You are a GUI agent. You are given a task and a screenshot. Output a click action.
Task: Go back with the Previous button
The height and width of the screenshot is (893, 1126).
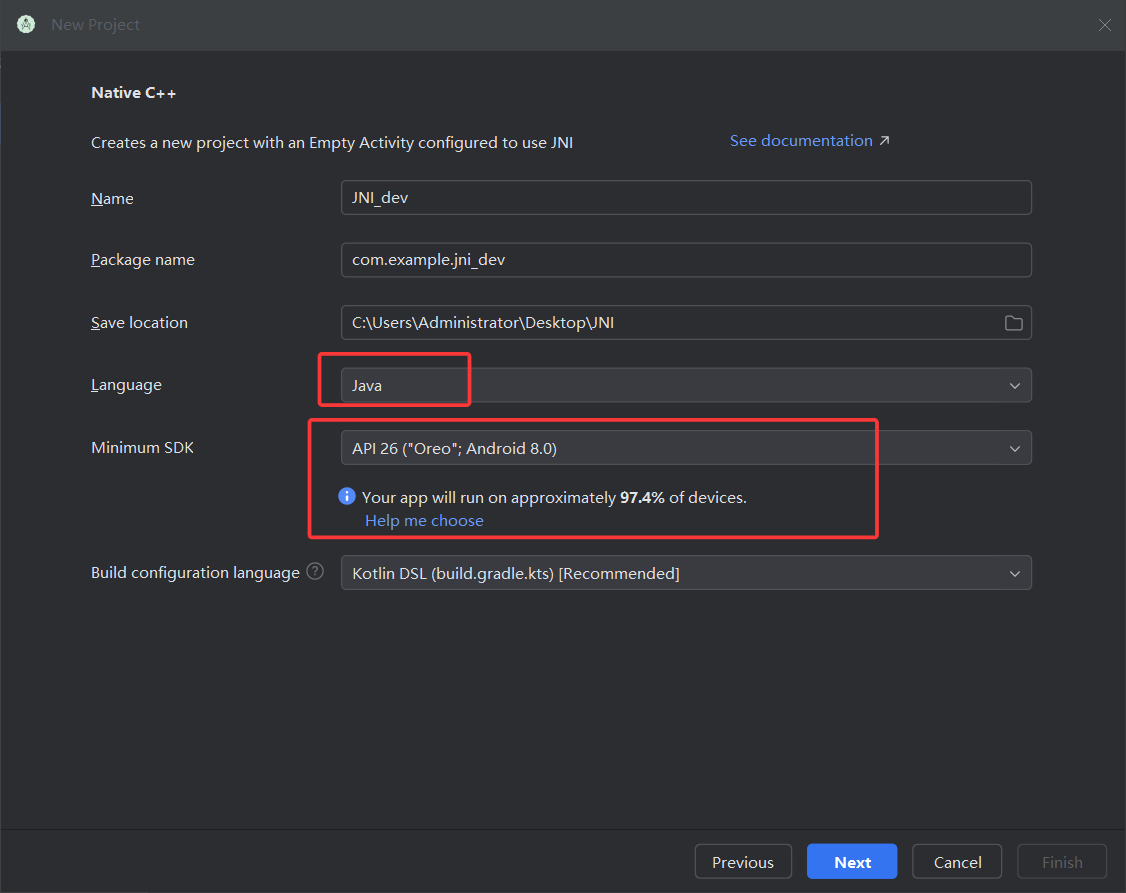742,862
